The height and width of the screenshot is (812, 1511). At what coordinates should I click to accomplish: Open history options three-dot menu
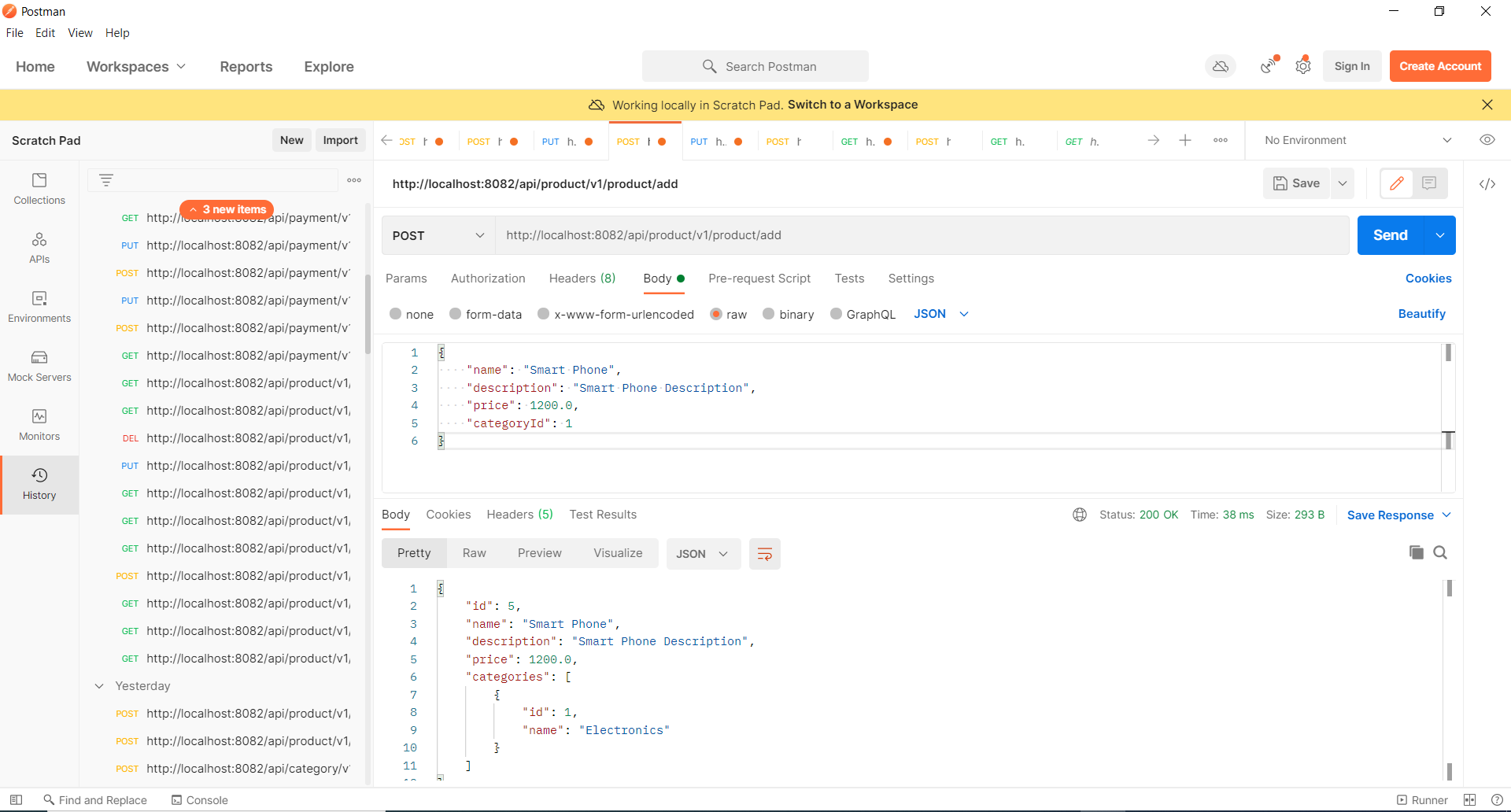(x=354, y=180)
